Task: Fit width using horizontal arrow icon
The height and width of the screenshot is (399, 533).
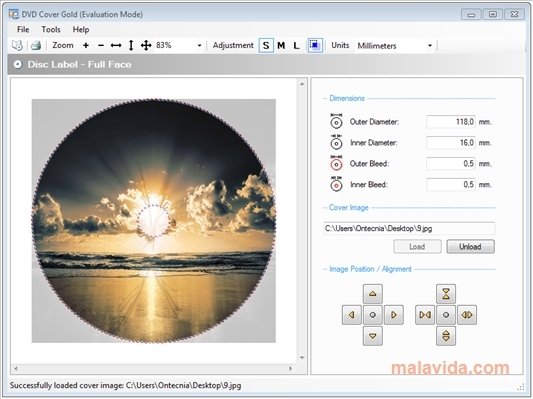Action: [x=116, y=45]
